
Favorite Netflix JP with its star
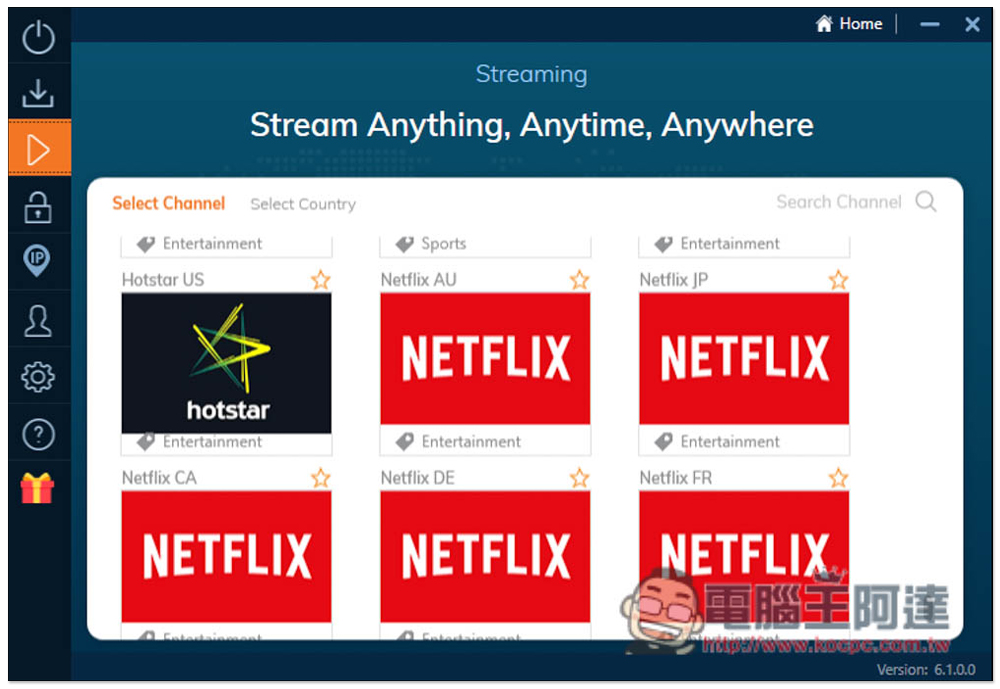tap(839, 280)
